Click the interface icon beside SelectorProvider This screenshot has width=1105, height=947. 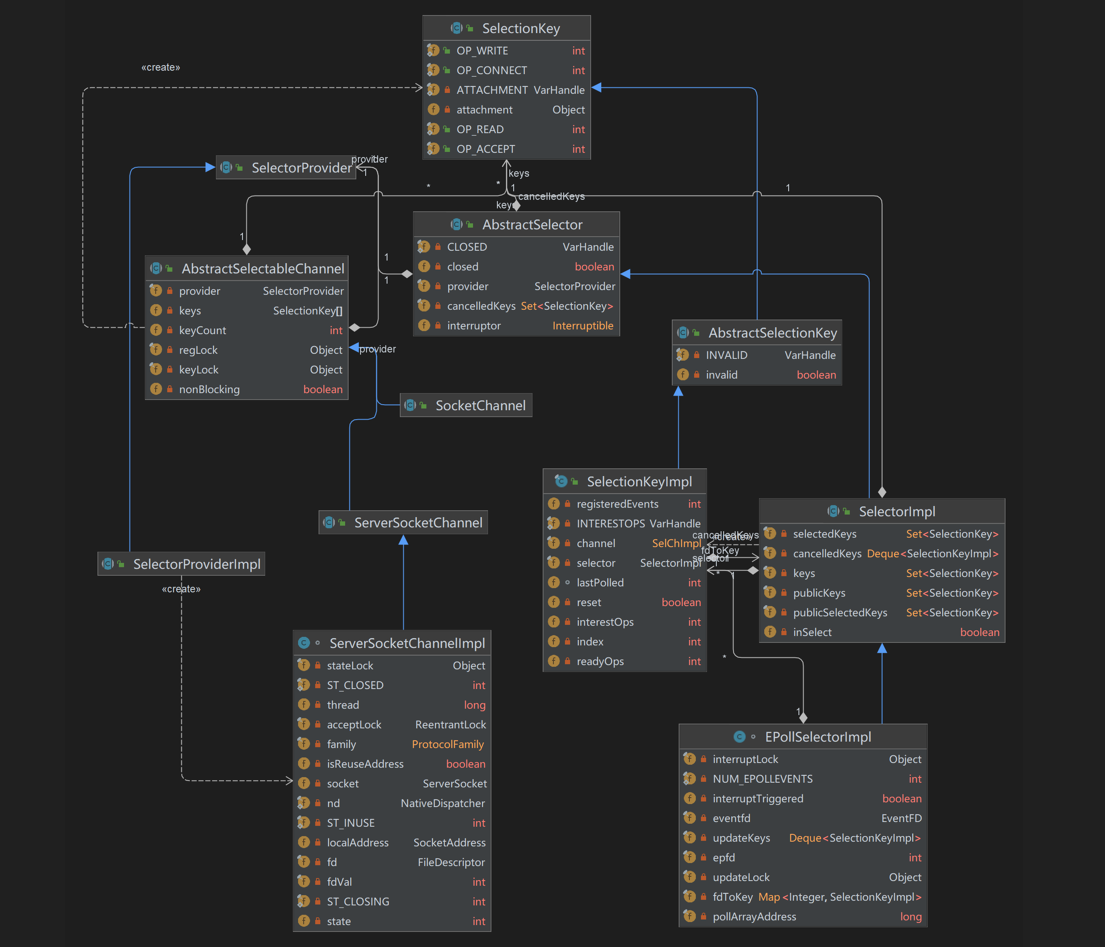click(227, 168)
